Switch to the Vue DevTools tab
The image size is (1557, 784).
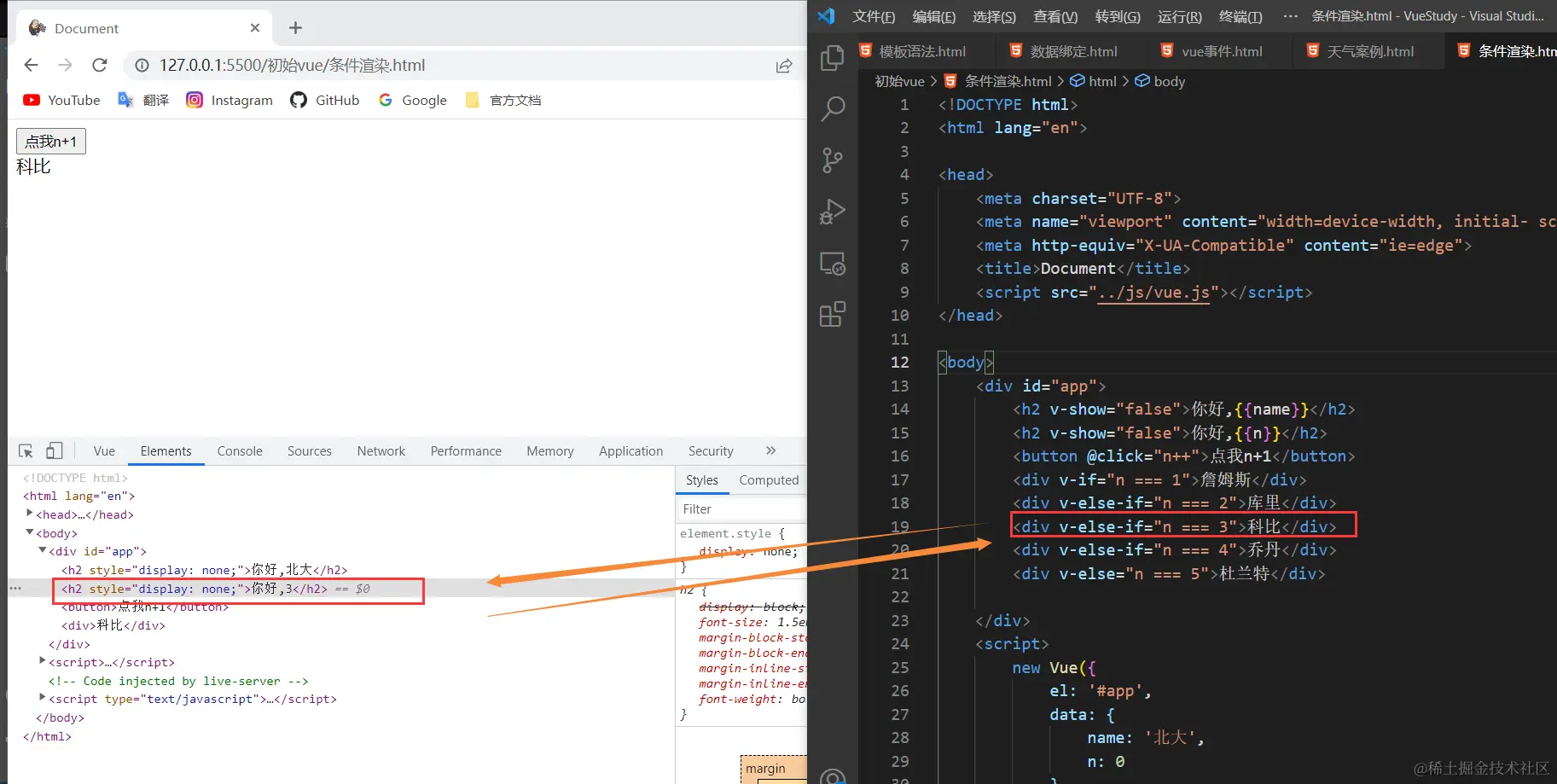(x=104, y=450)
